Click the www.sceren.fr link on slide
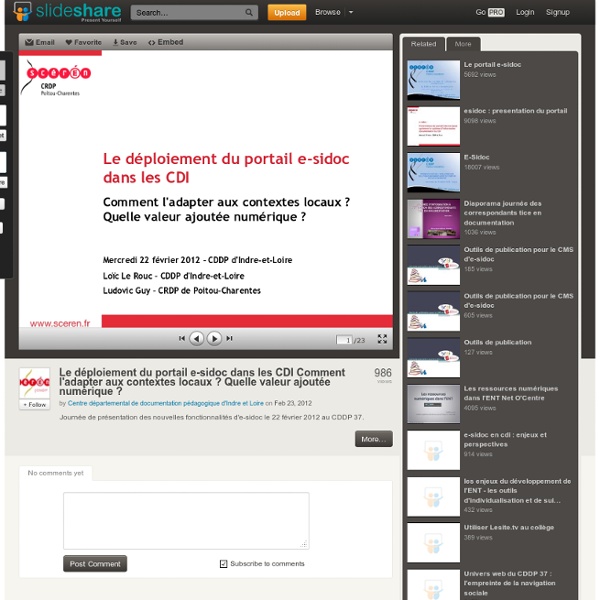The image size is (600, 600). 60,323
